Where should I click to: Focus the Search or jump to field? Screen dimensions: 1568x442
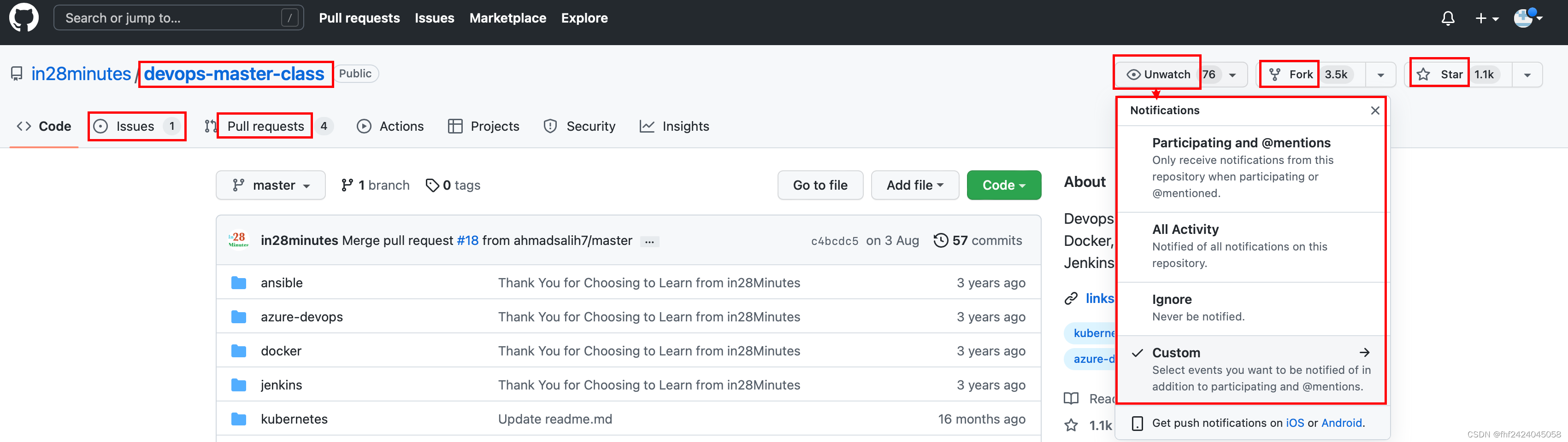click(x=178, y=17)
